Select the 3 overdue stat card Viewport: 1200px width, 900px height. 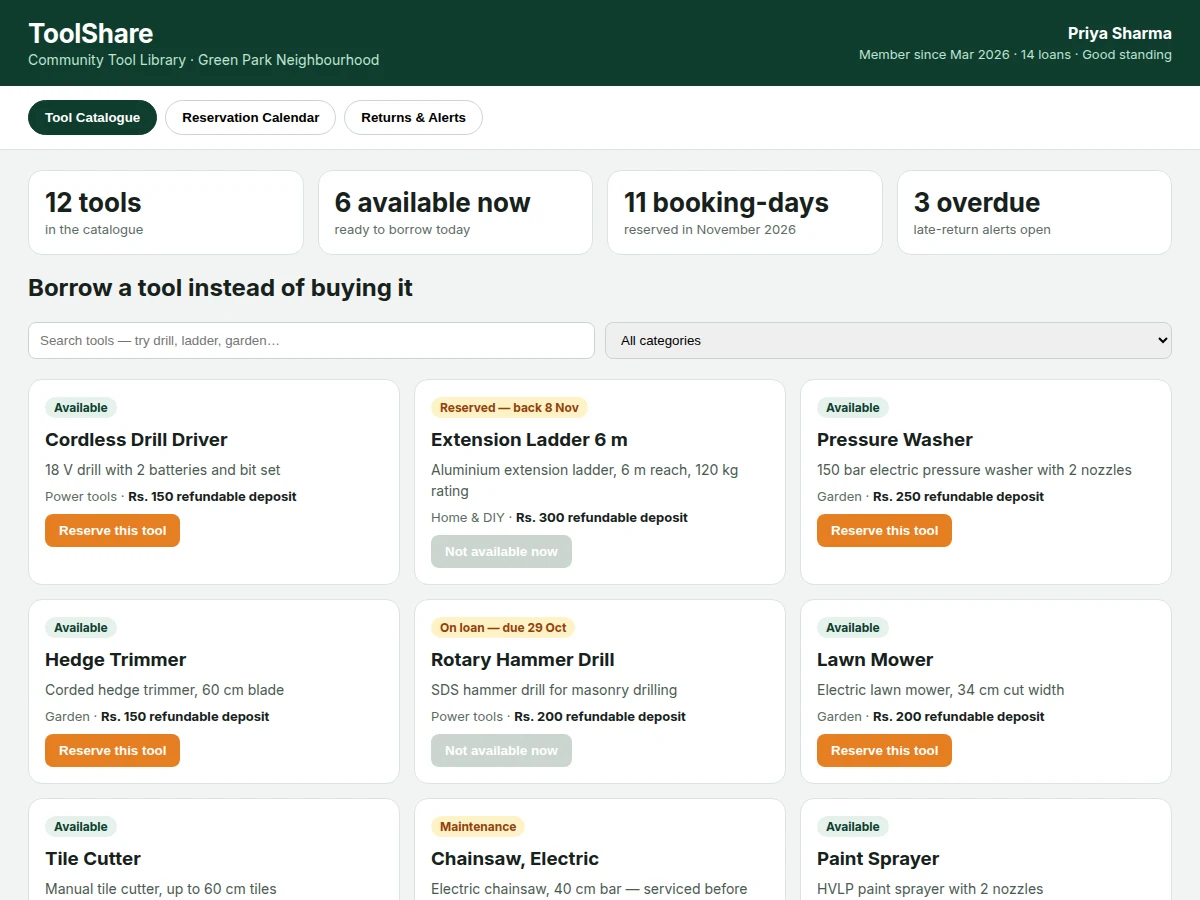click(1034, 212)
